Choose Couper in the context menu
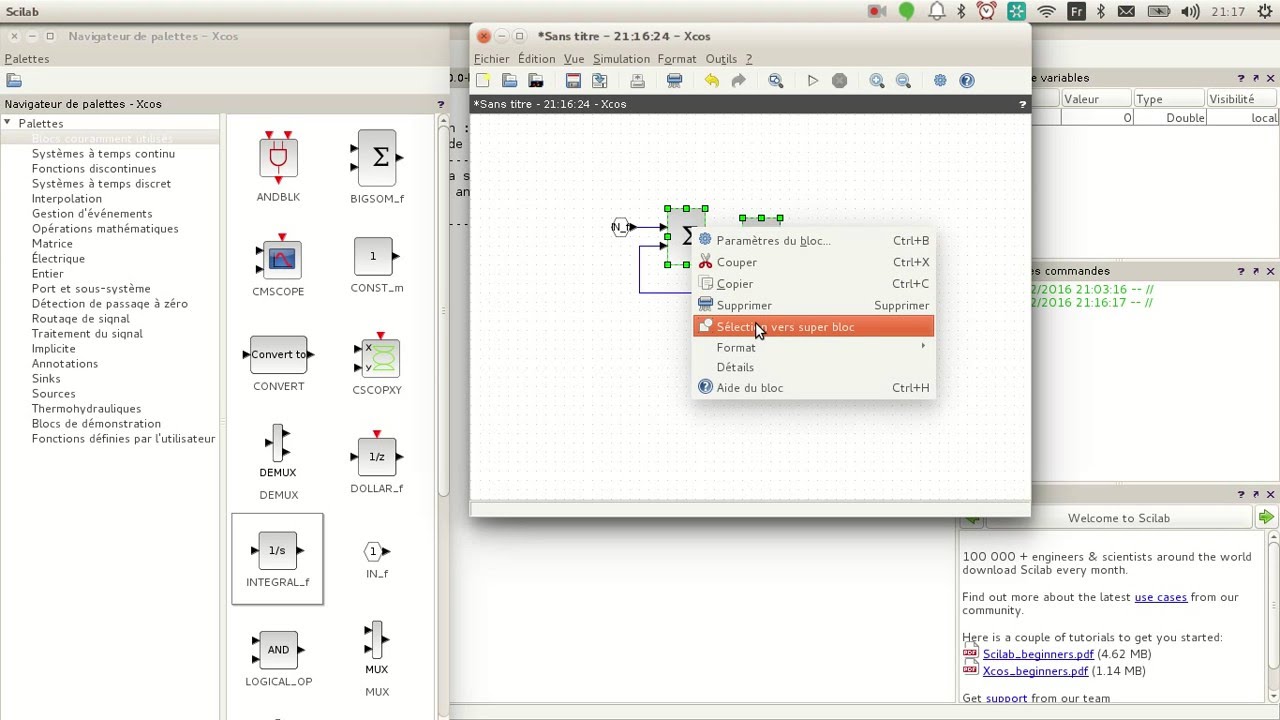Image resolution: width=1280 pixels, height=720 pixels. (813, 262)
